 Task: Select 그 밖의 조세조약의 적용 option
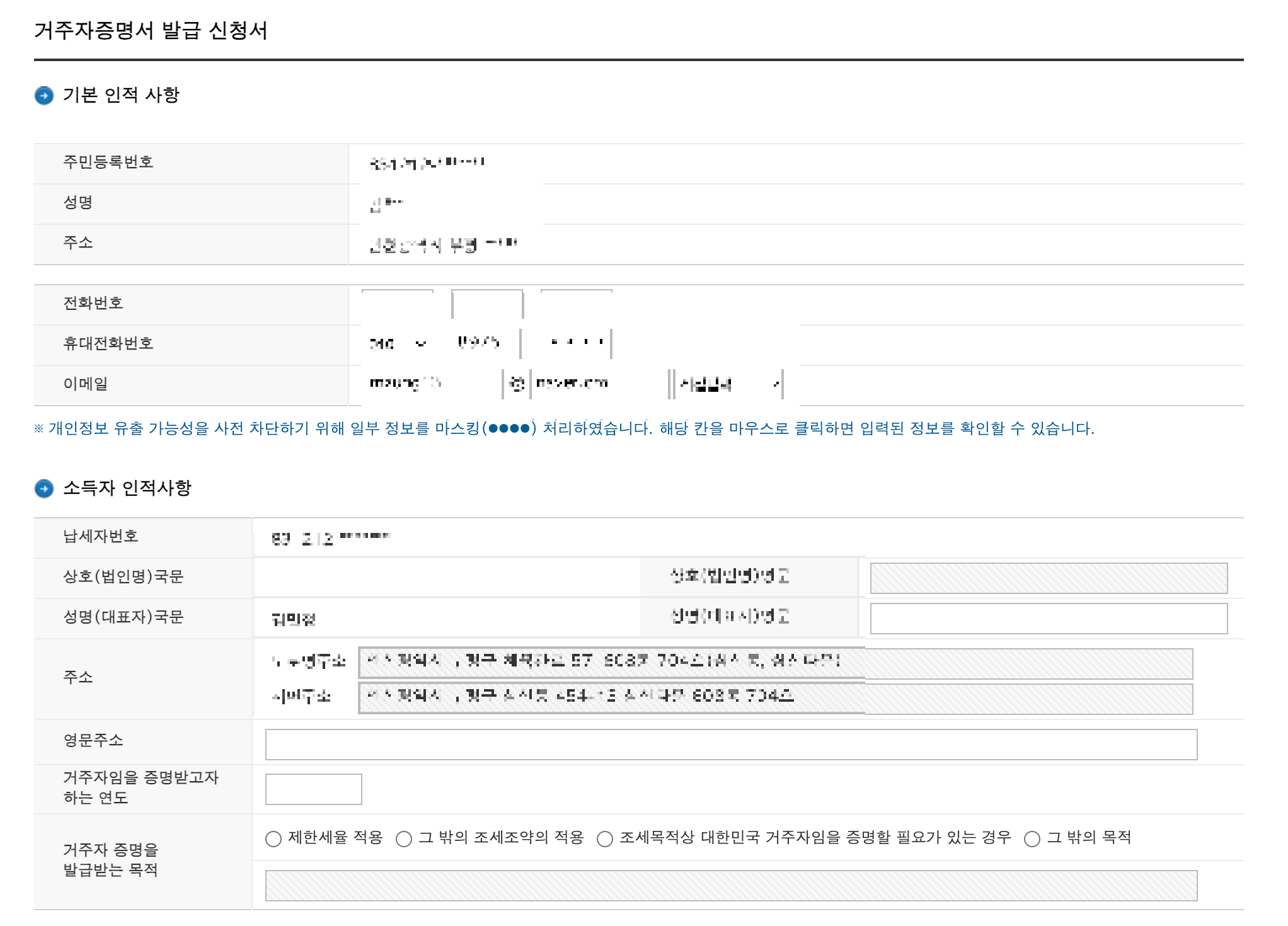tap(404, 839)
